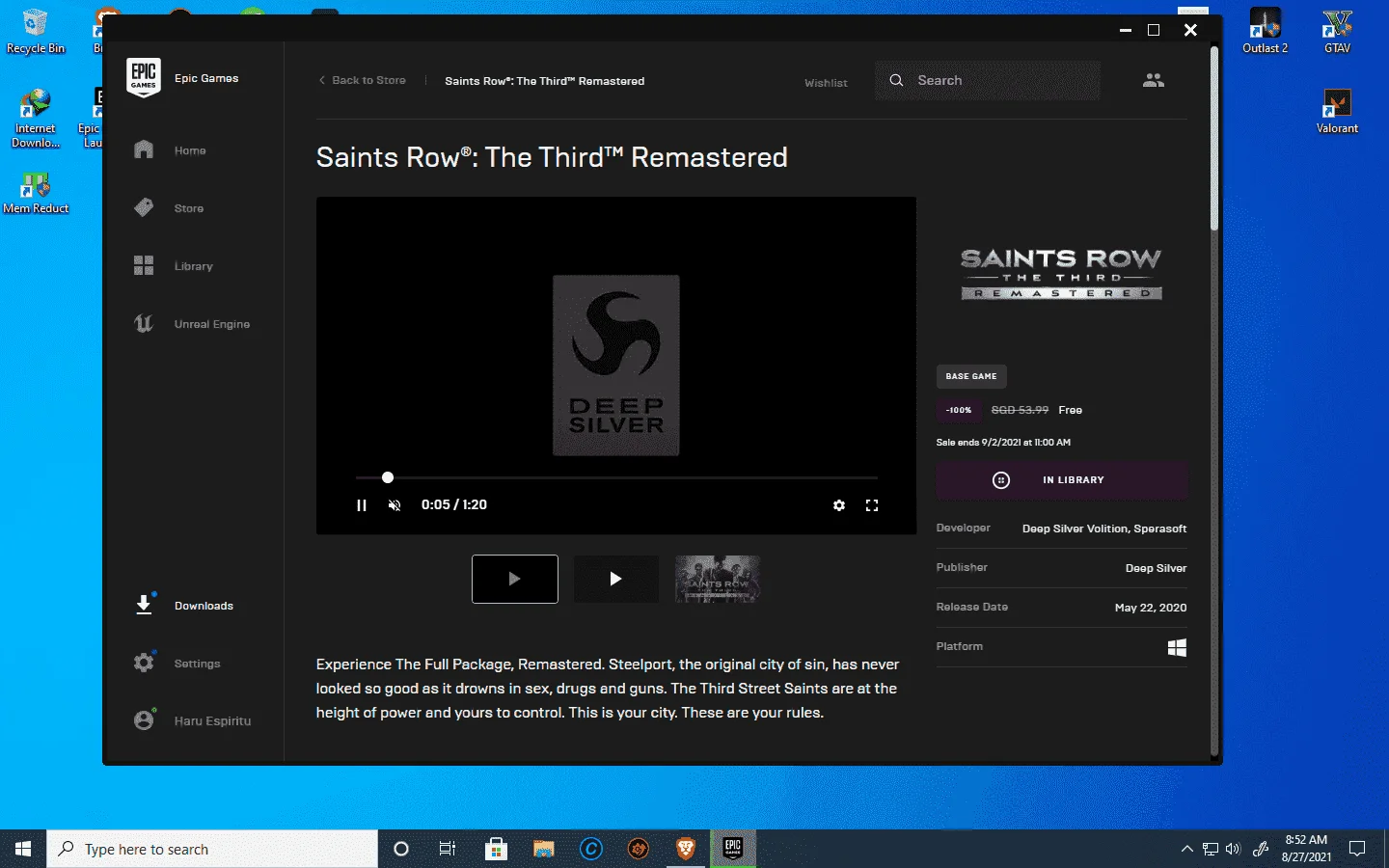Select the Internet Download Manager desktop icon
Viewport: 1389px width, 868px height.
pyautogui.click(x=36, y=119)
